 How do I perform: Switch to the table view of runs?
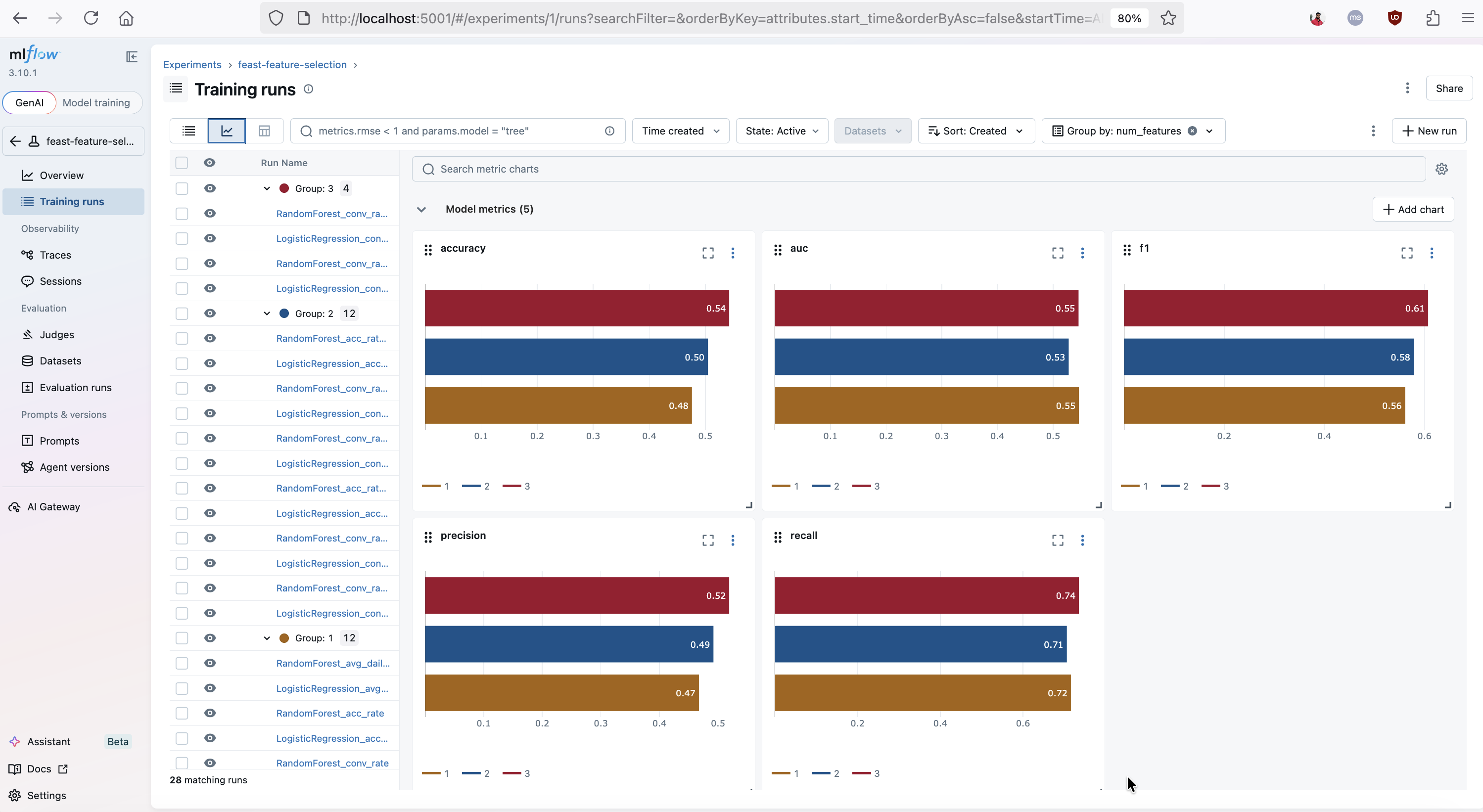tap(264, 131)
